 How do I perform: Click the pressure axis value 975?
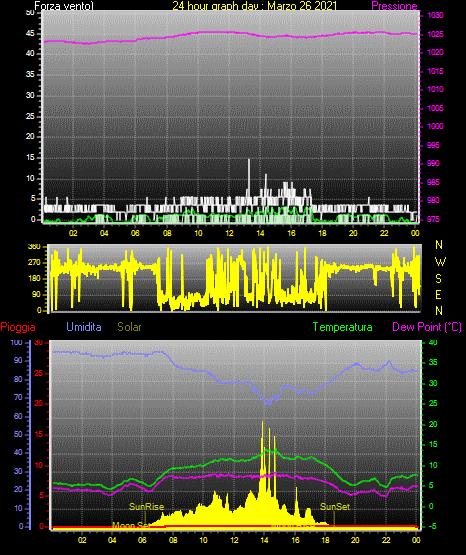click(x=433, y=219)
